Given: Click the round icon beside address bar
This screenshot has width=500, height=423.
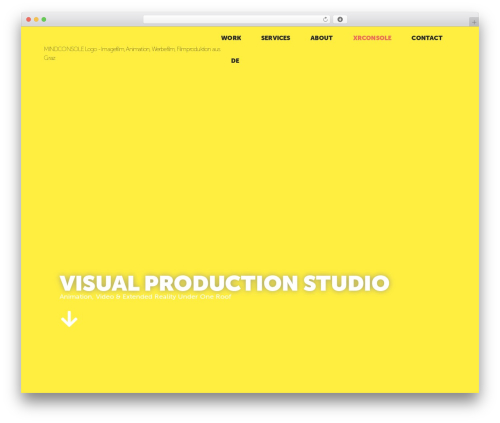Looking at the screenshot, I should click(340, 19).
